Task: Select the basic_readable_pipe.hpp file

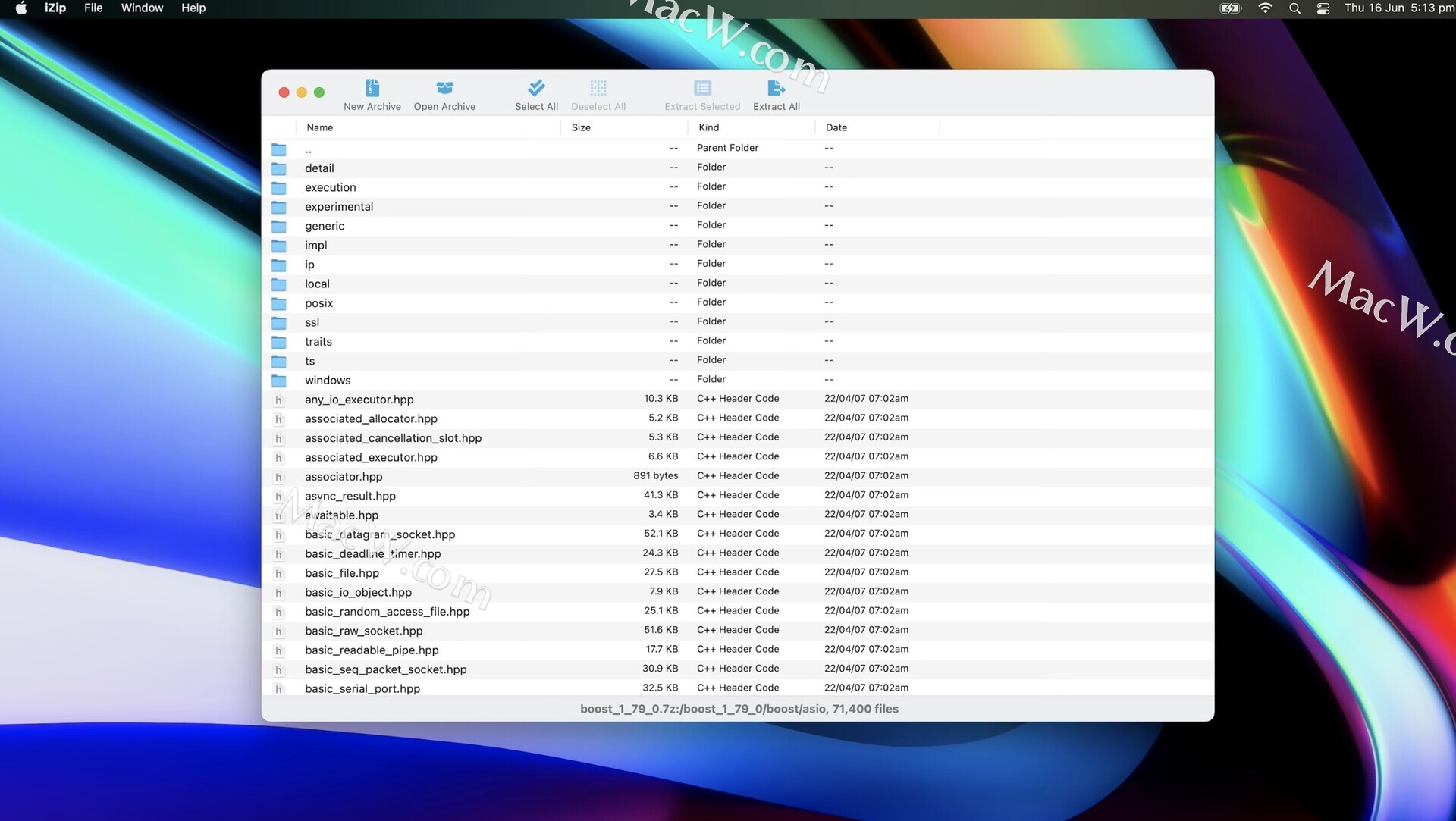Action: coord(737,650)
